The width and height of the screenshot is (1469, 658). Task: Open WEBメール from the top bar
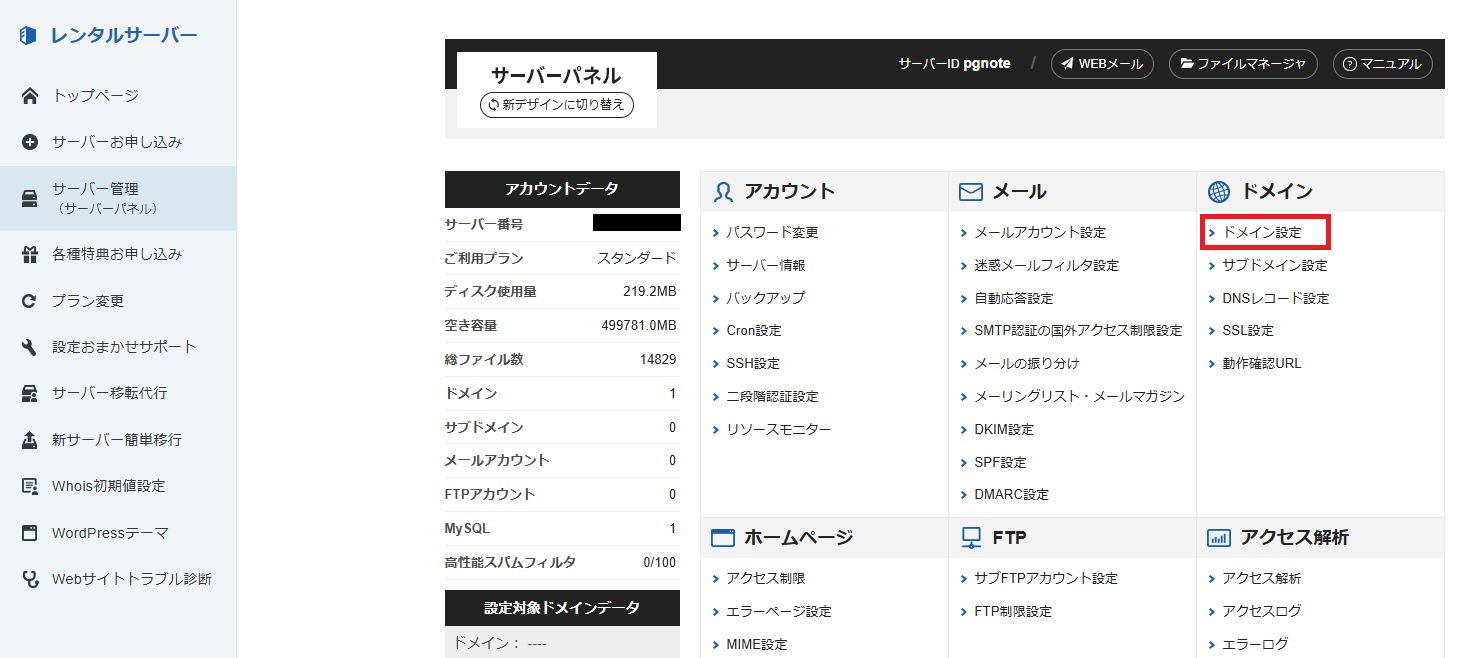pyautogui.click(x=1102, y=64)
